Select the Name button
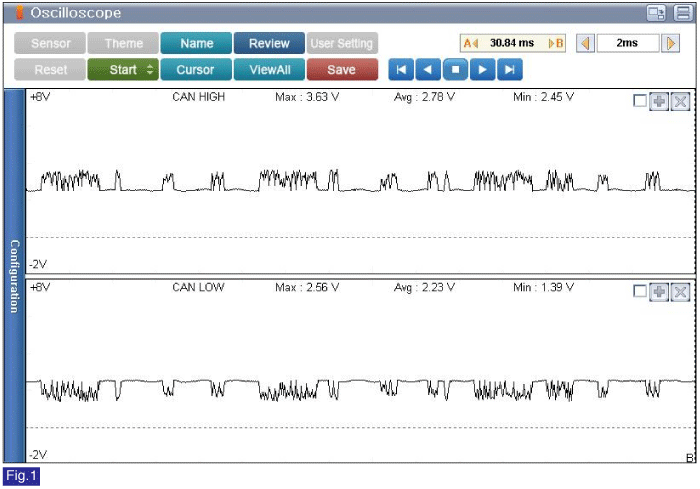 196,43
